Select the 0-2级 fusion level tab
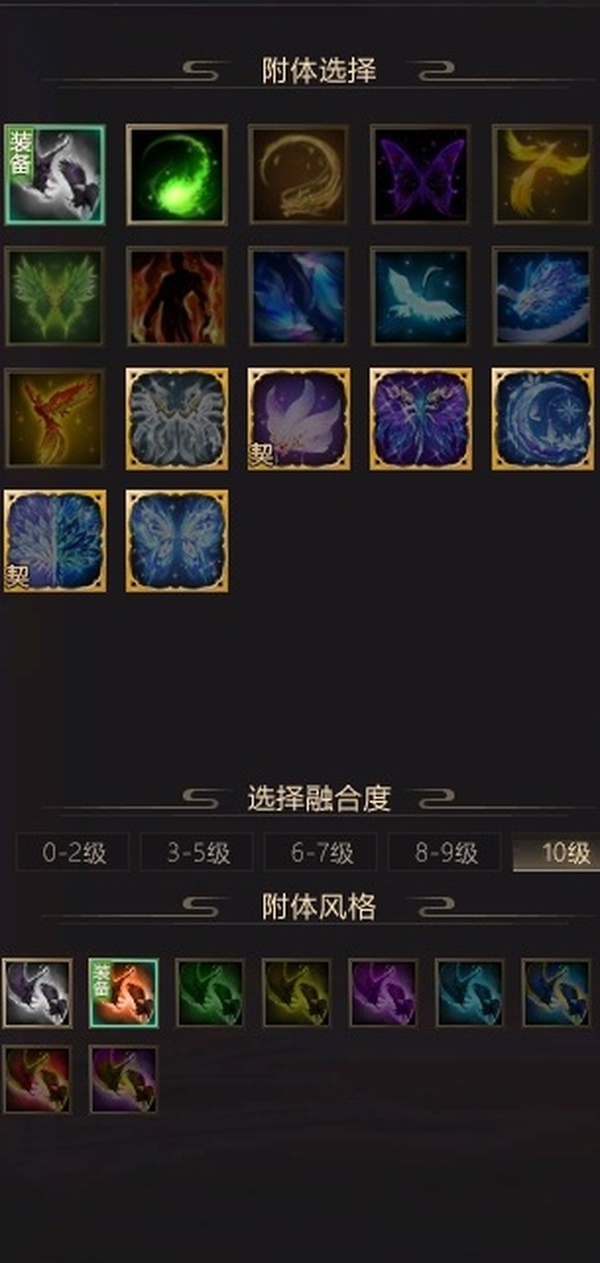The height and width of the screenshot is (1263, 600). [x=73, y=853]
